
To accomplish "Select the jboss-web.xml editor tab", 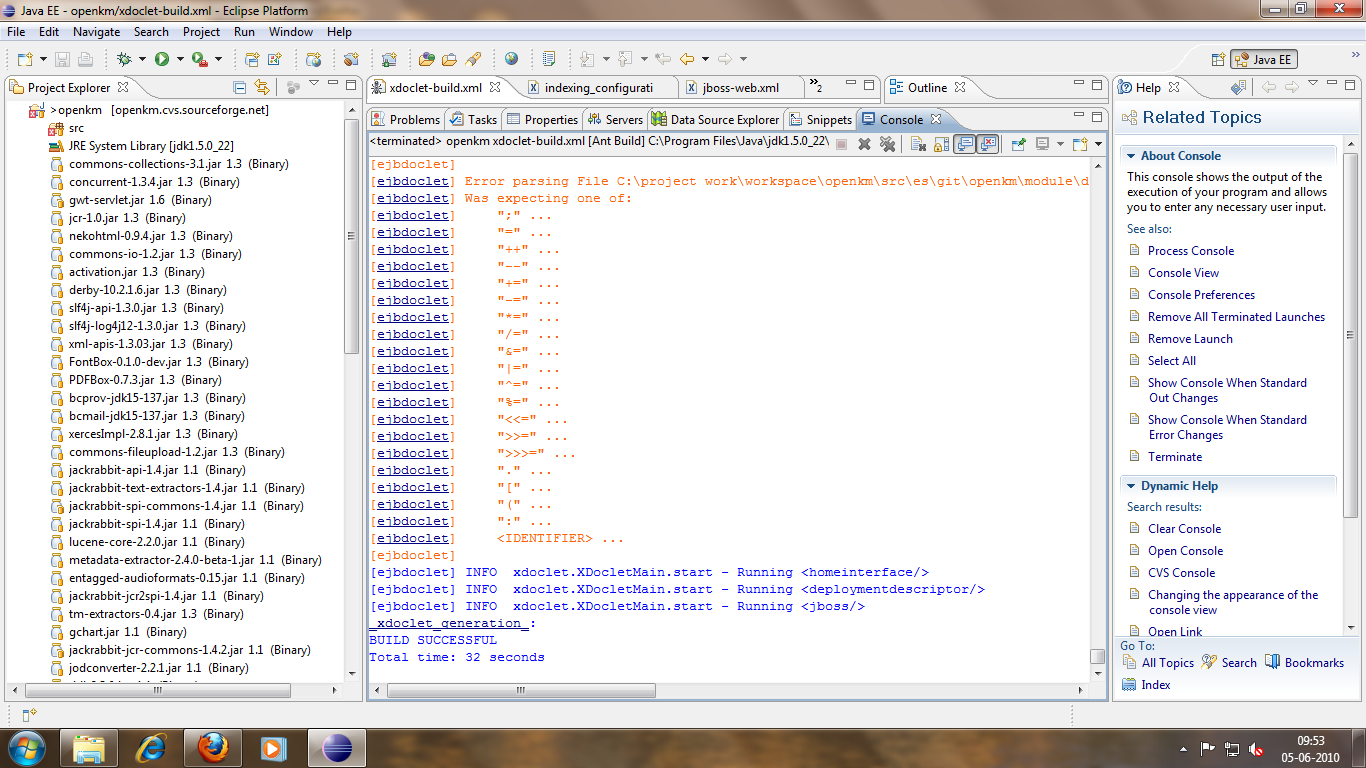I will 741,87.
